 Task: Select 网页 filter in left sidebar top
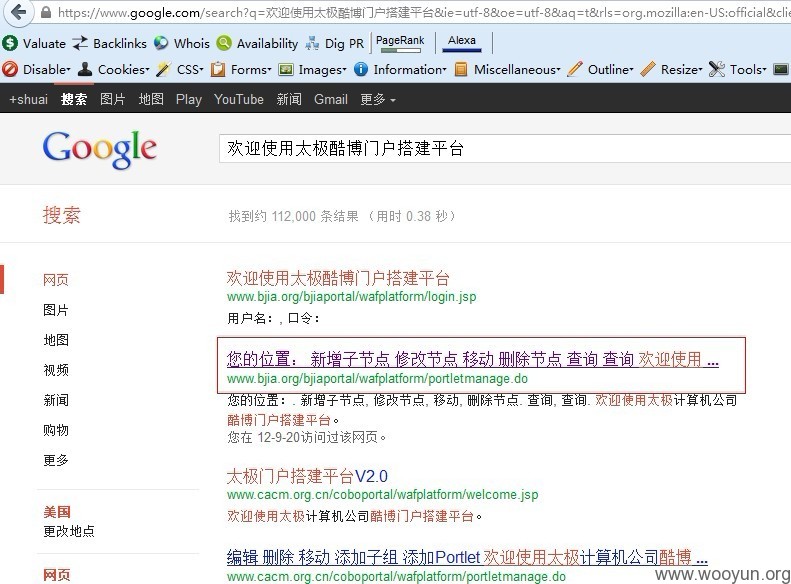click(x=55, y=280)
